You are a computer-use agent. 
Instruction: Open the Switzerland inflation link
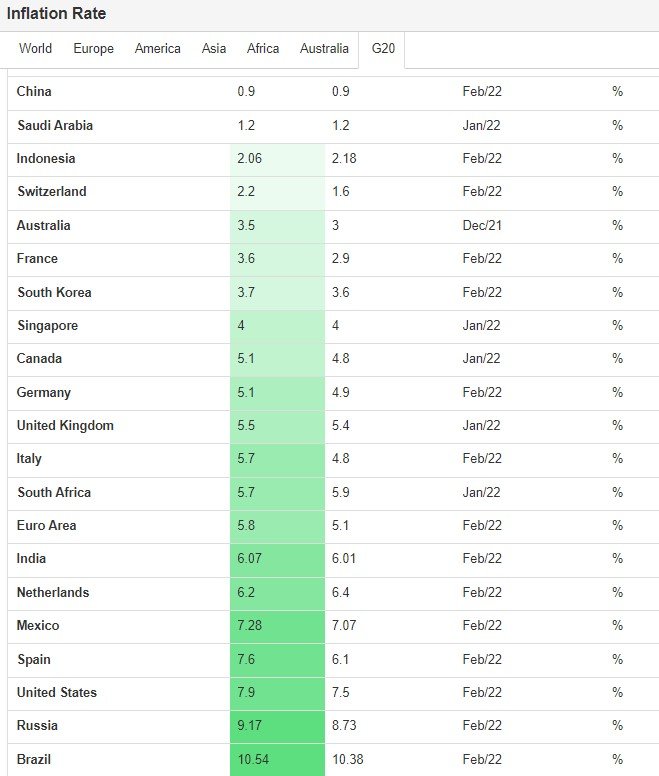(52, 192)
